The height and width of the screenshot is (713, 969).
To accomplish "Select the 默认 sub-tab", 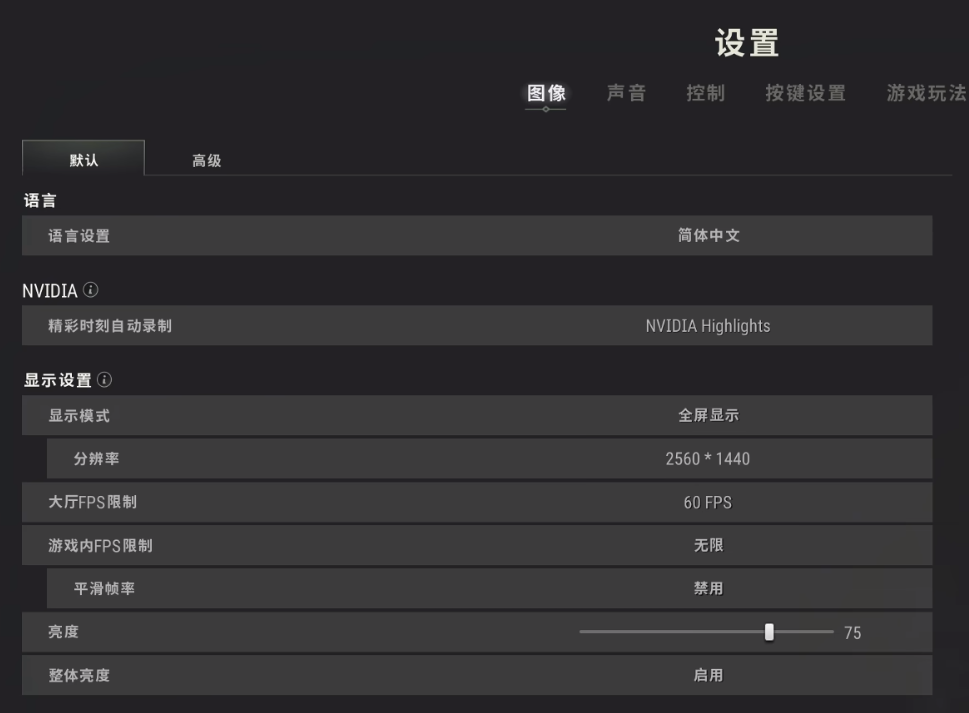I will tap(84, 160).
